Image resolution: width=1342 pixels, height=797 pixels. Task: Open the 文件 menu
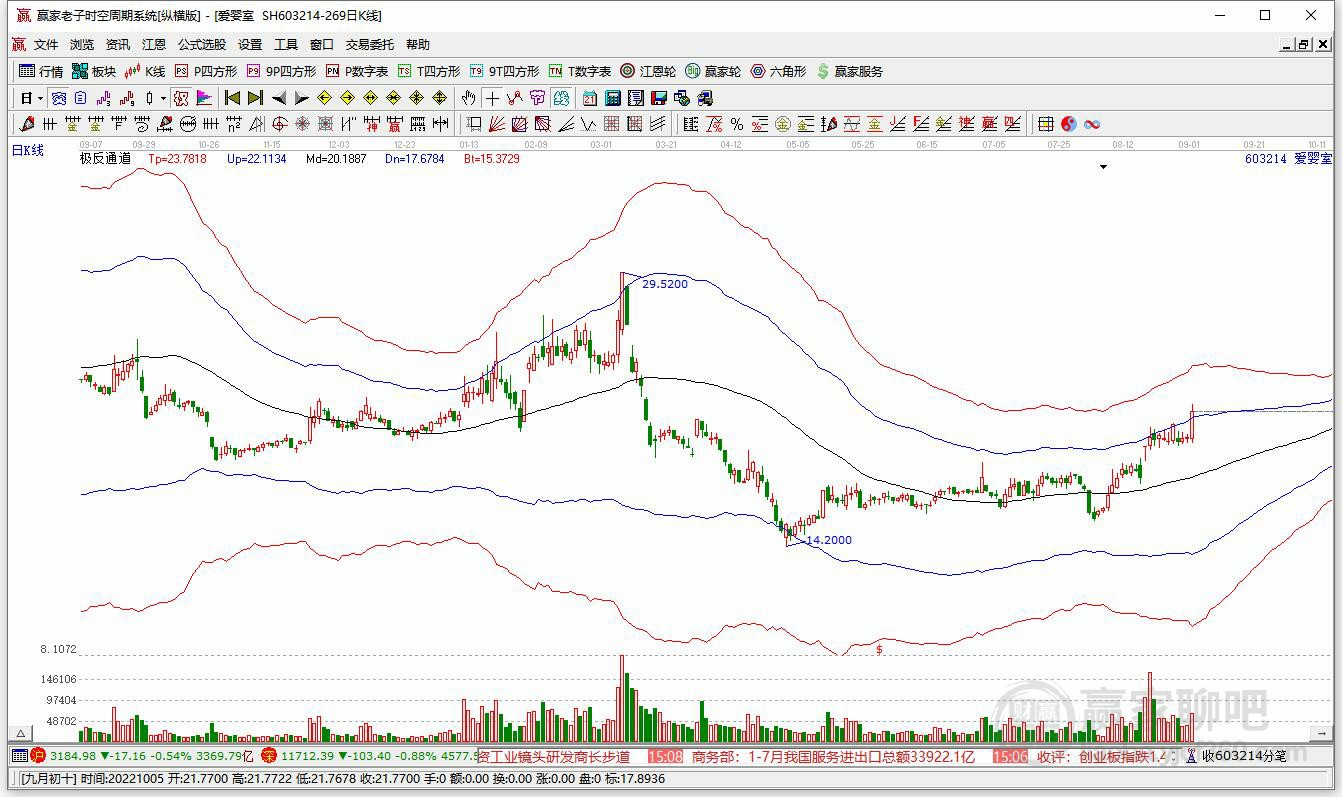pos(46,45)
